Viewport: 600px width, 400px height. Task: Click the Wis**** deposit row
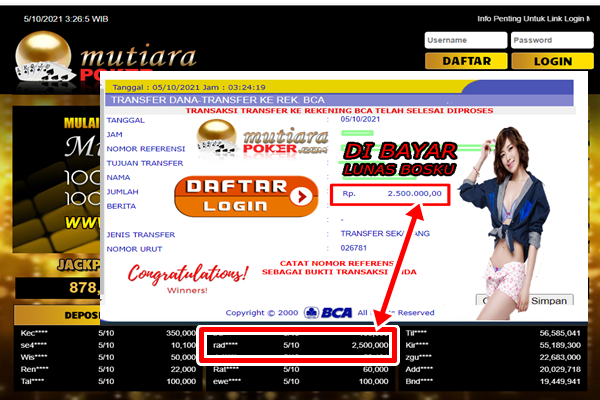[108, 358]
